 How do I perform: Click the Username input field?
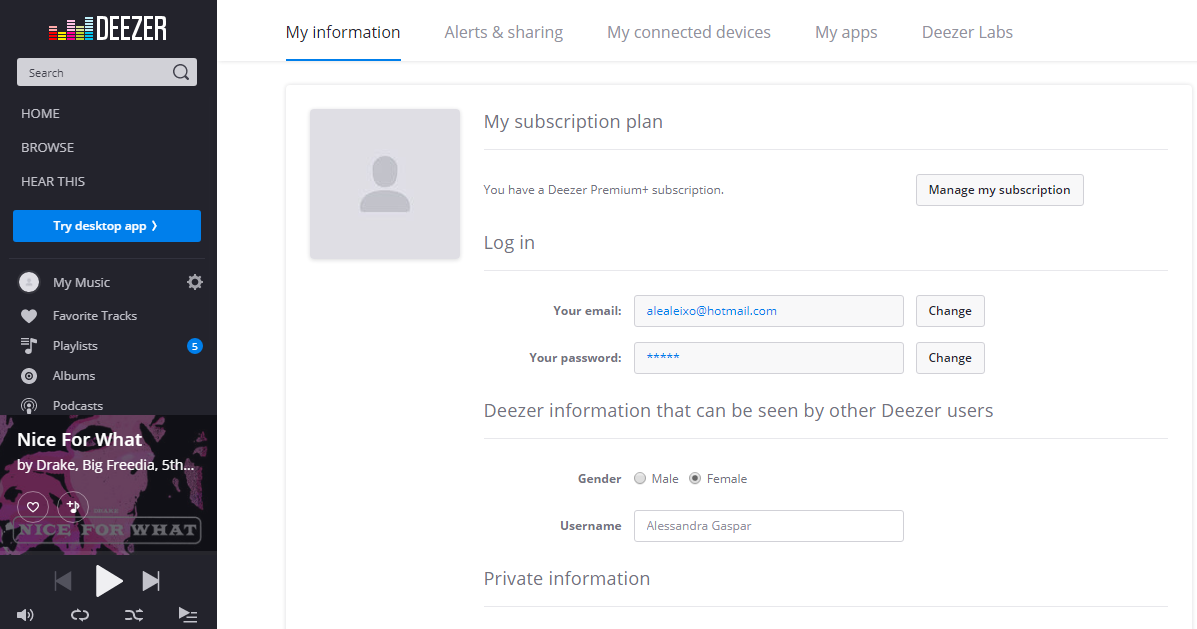click(769, 526)
